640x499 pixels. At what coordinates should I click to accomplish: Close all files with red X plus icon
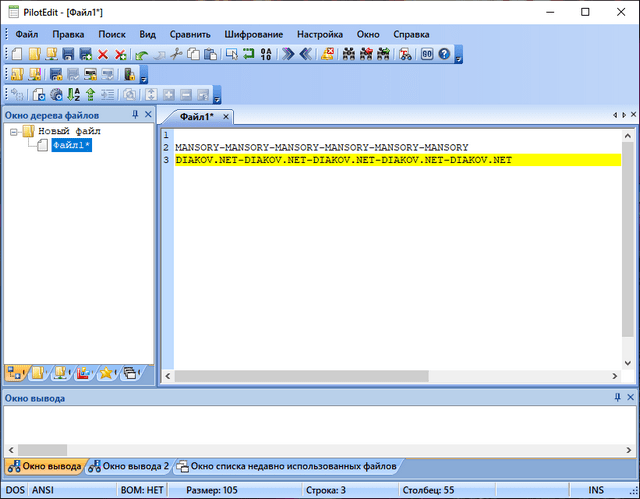120,54
